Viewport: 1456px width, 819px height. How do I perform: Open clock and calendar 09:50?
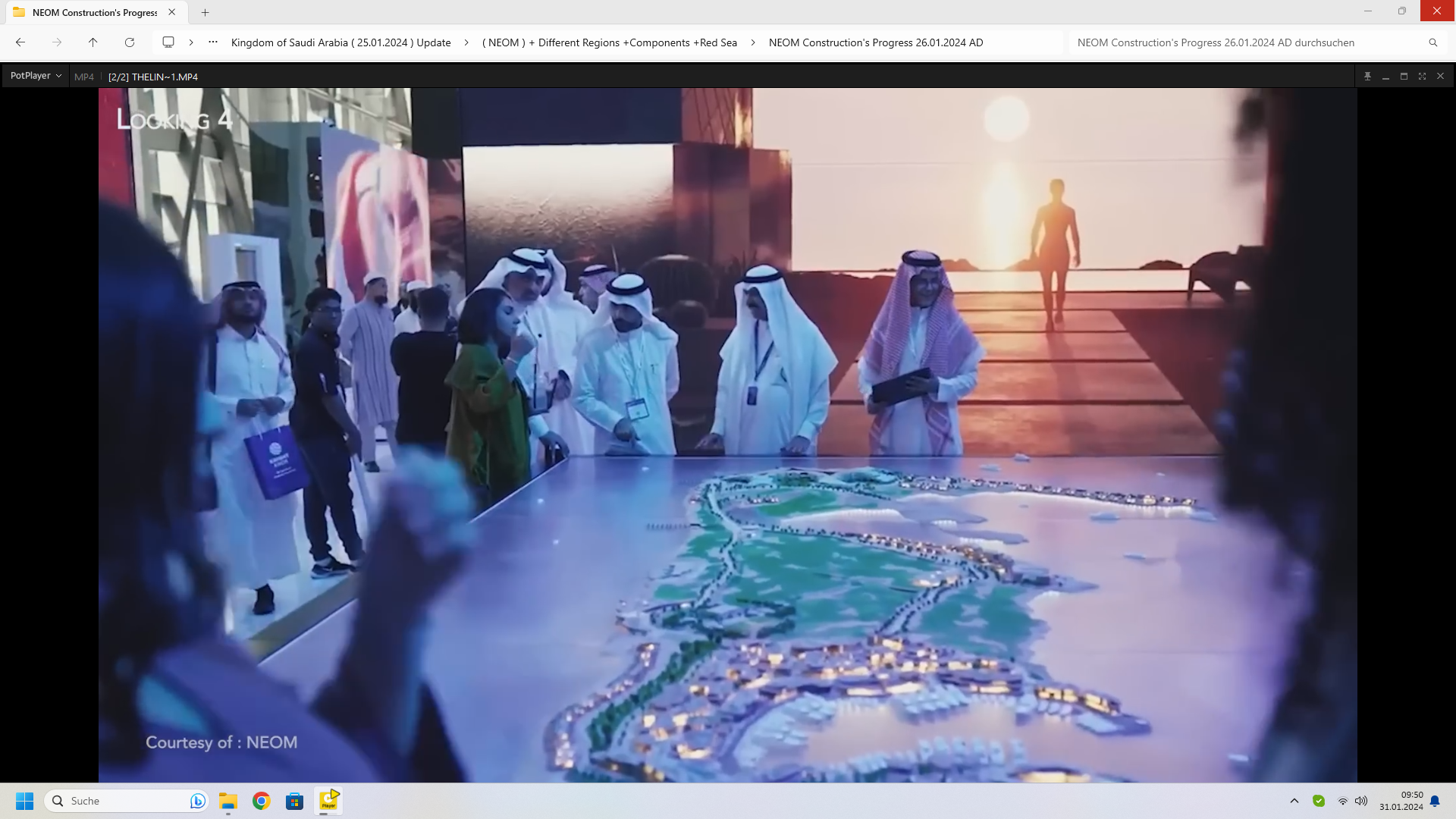pos(1401,801)
